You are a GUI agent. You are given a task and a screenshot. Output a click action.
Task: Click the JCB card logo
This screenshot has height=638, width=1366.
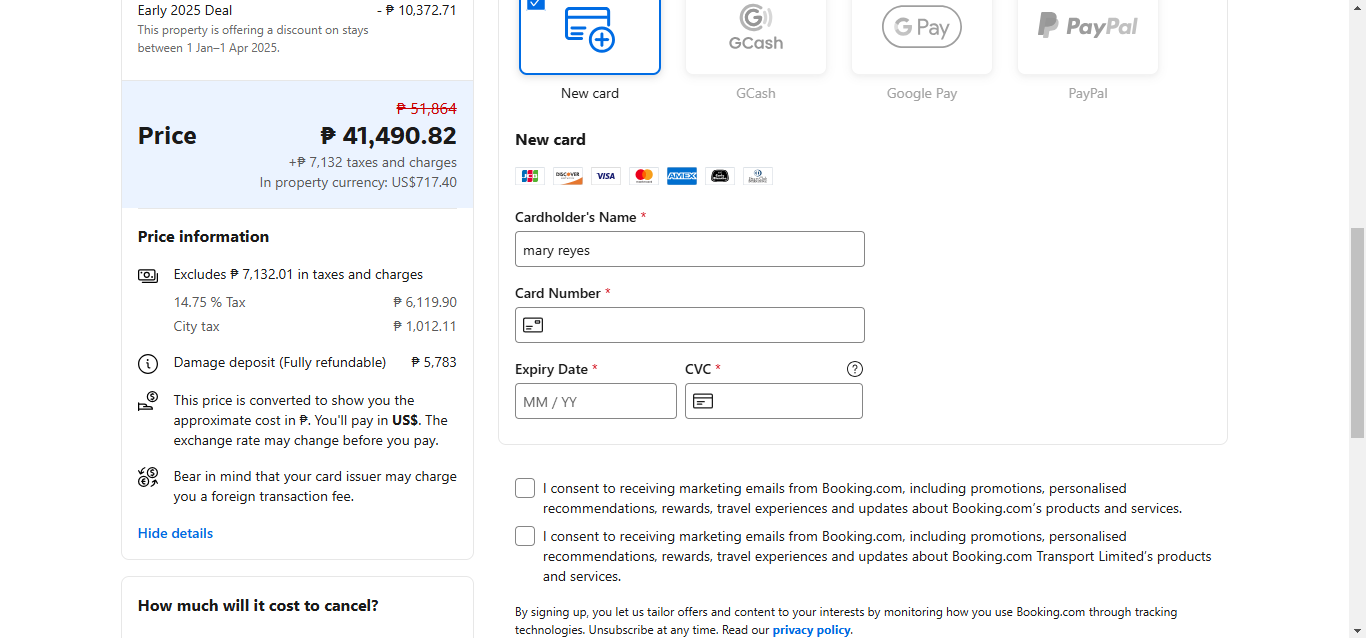point(530,176)
